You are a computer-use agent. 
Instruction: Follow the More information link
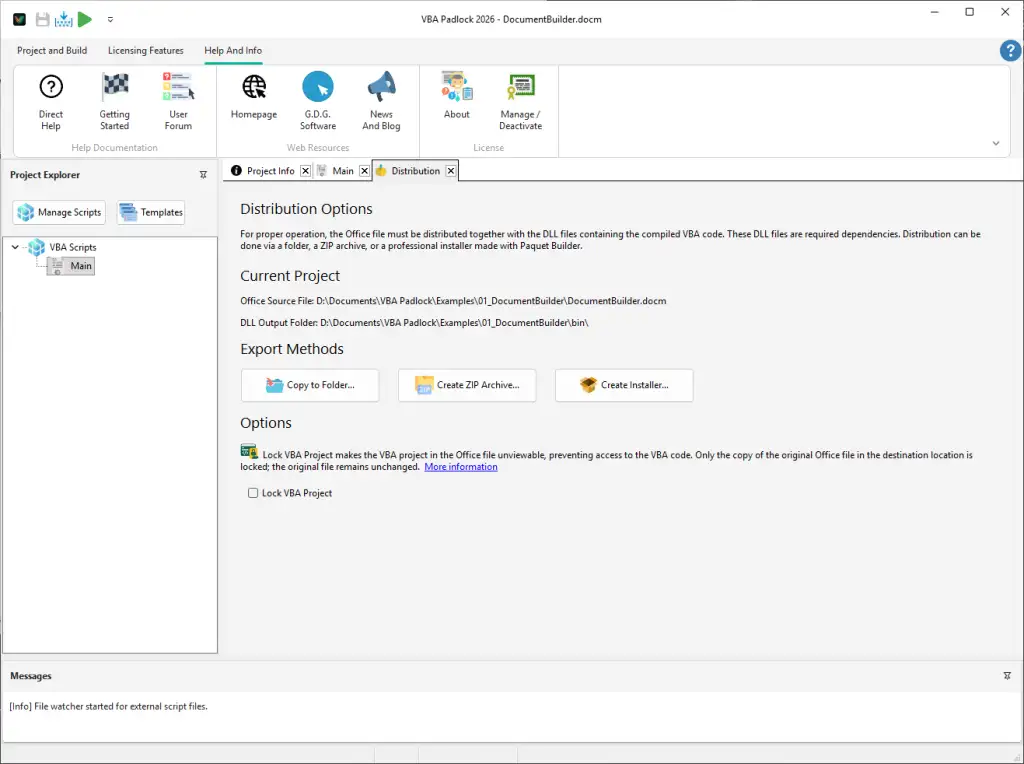click(460, 466)
